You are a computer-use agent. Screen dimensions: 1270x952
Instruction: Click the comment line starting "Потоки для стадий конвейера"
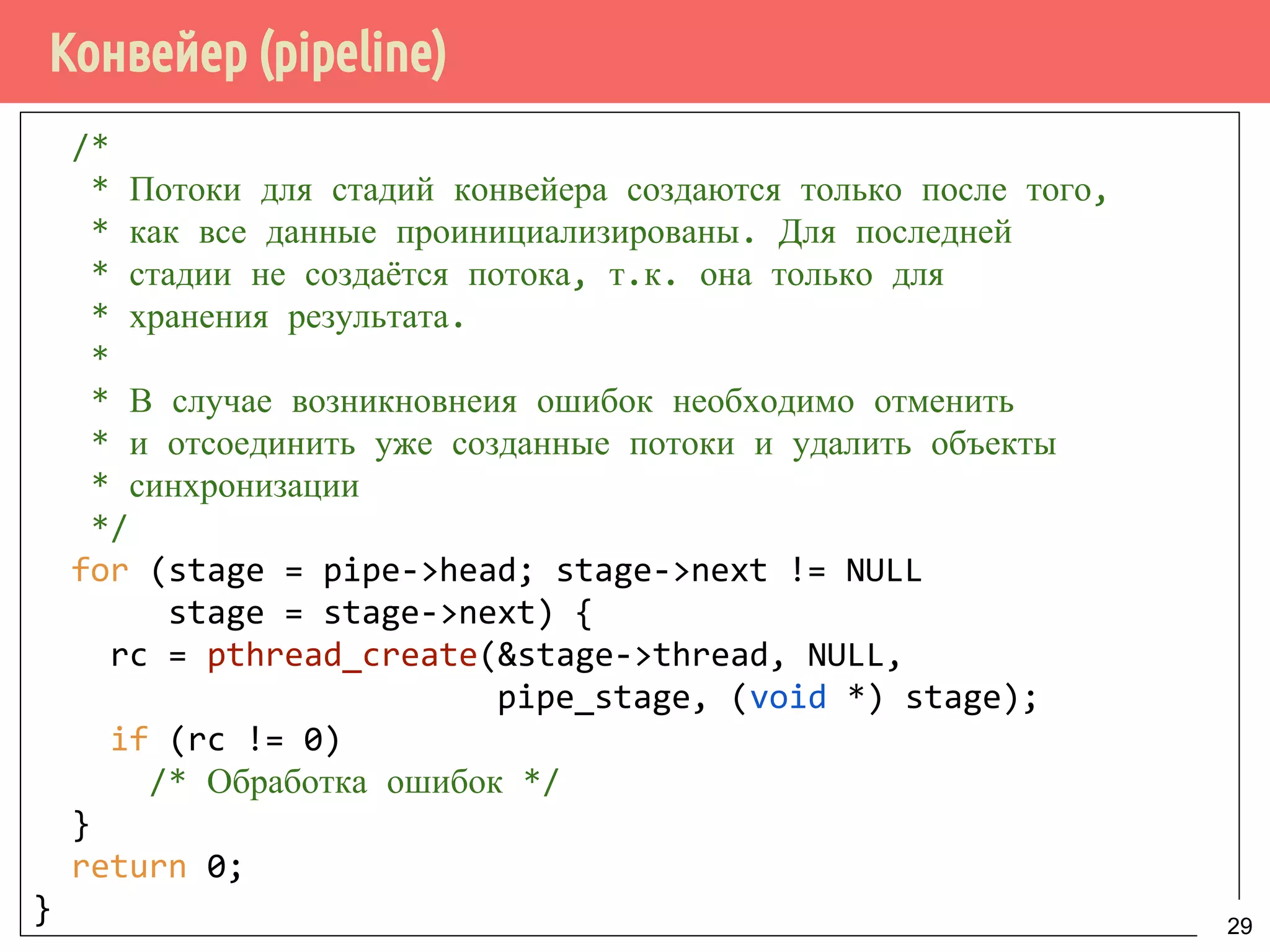pyautogui.click(x=618, y=190)
